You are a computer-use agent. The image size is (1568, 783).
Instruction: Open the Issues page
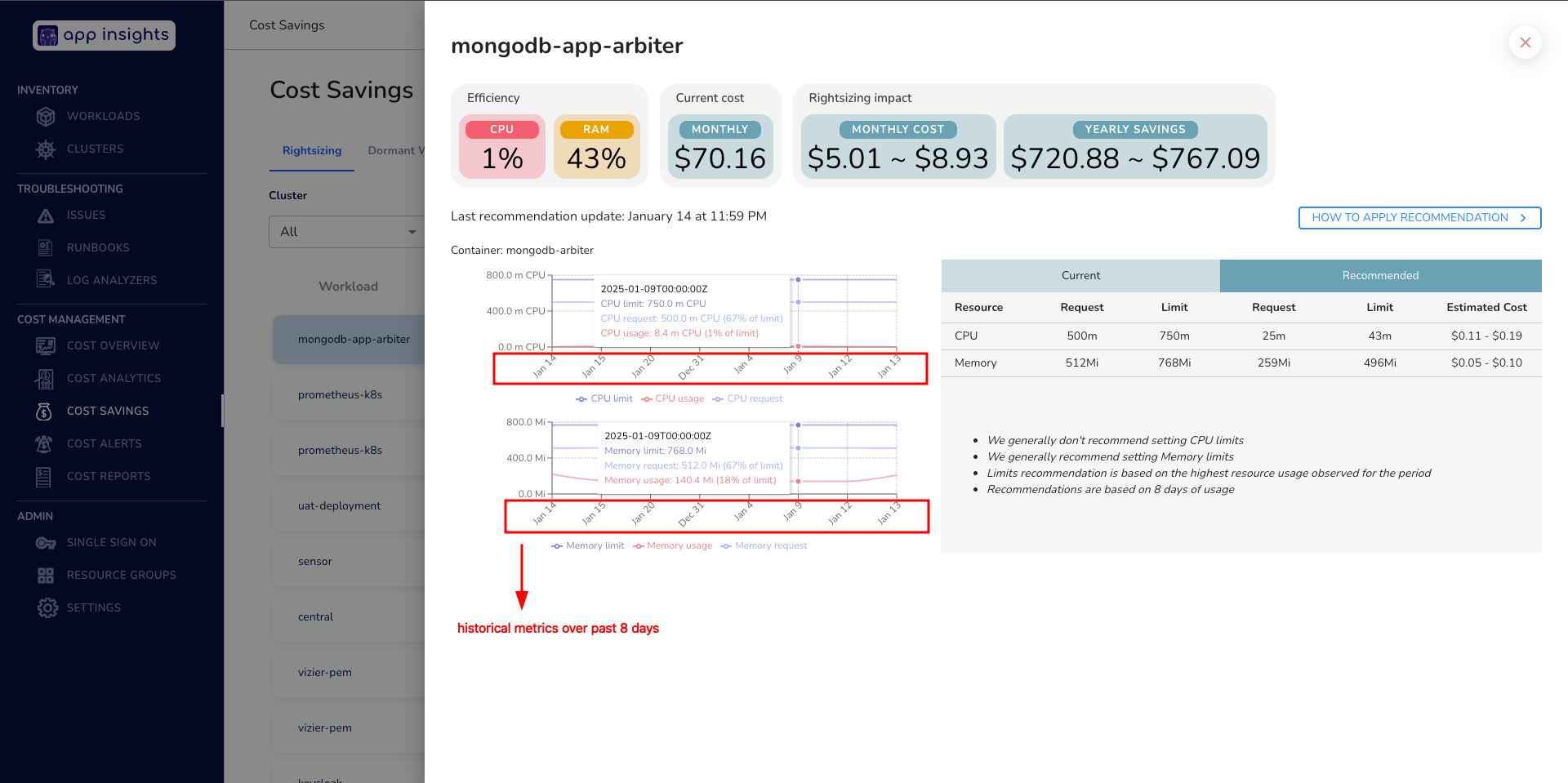[x=86, y=215]
